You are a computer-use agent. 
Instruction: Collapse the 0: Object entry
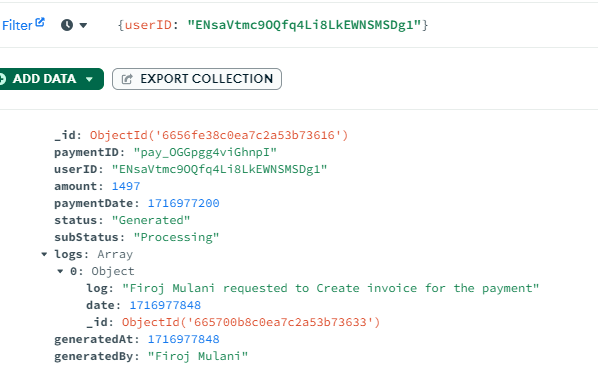[60, 271]
